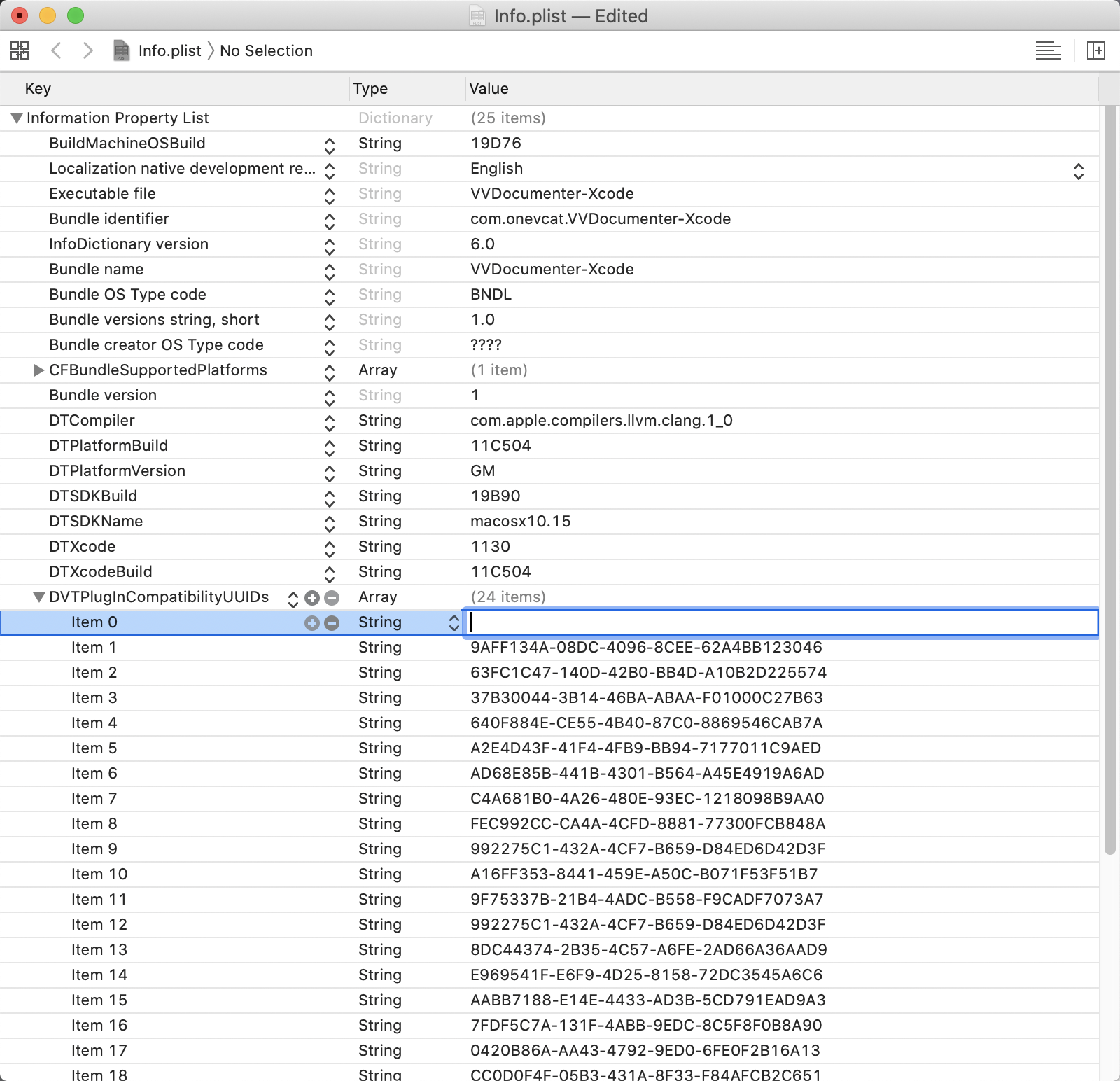Click the (24 items) value text
Viewport: 1120px width, 1081px height.
(508, 597)
